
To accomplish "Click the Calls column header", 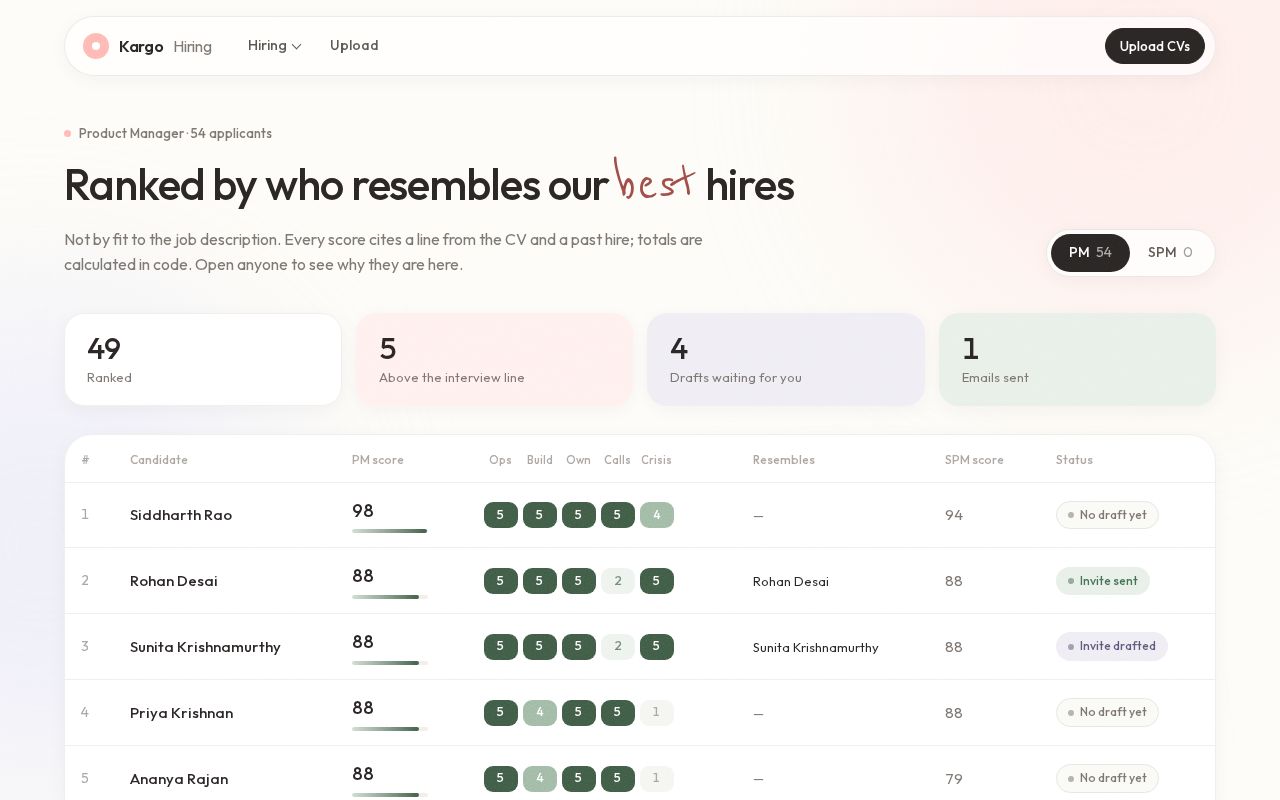I will point(617,460).
